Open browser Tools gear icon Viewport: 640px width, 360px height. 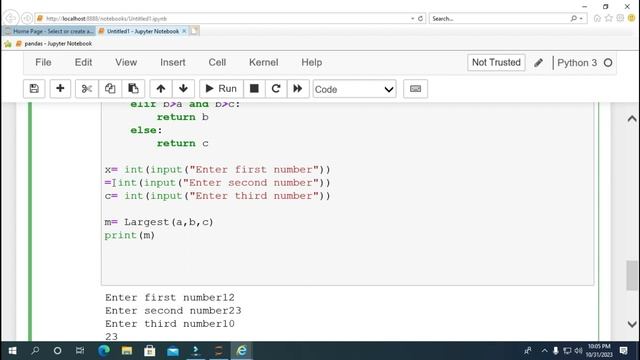(620, 18)
